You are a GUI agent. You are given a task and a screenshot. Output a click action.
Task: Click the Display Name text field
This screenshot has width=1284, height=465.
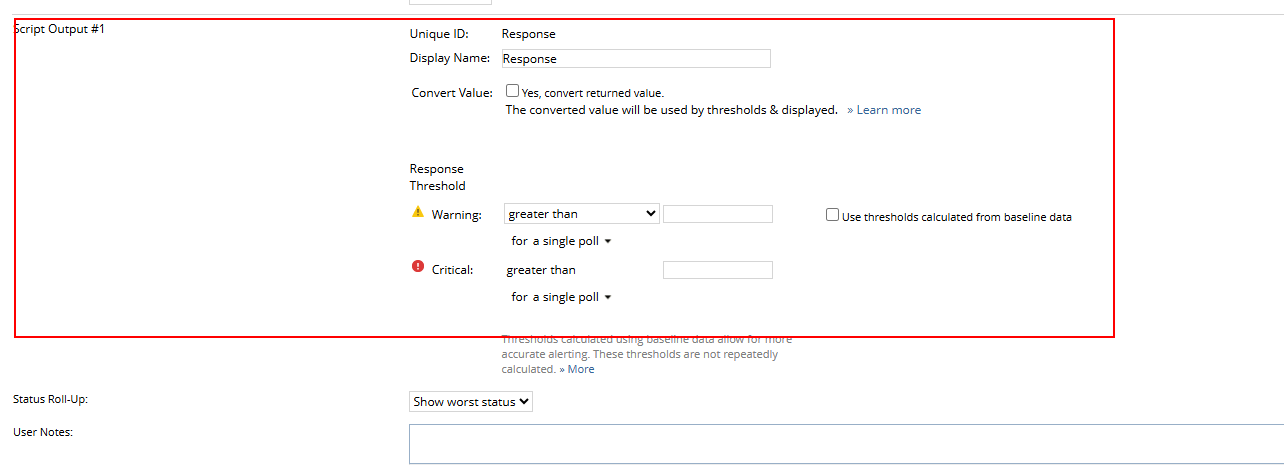[x=635, y=59]
